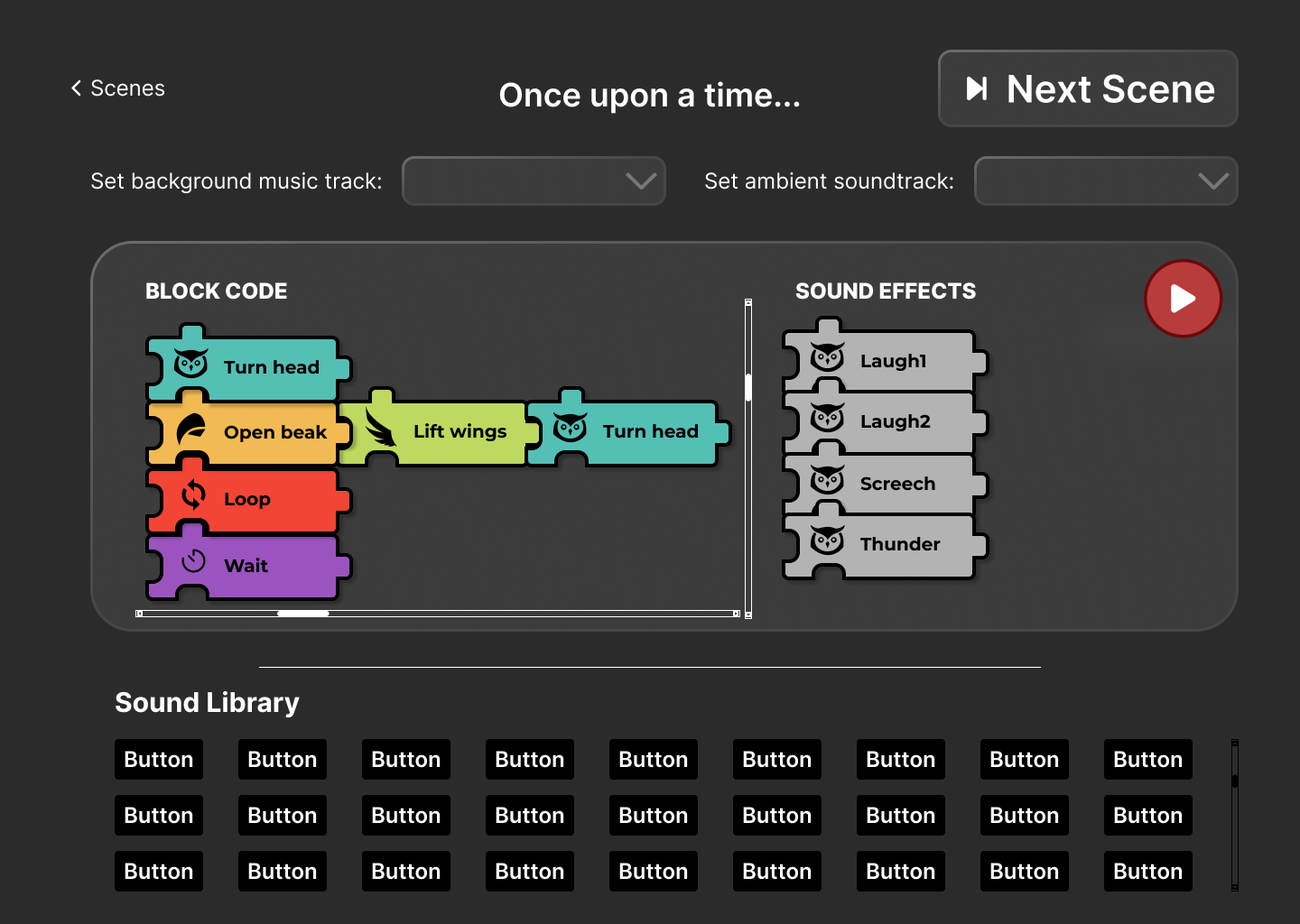Select the beak icon on Open beak block
Viewport: 1300px width, 924px height.
point(191,430)
